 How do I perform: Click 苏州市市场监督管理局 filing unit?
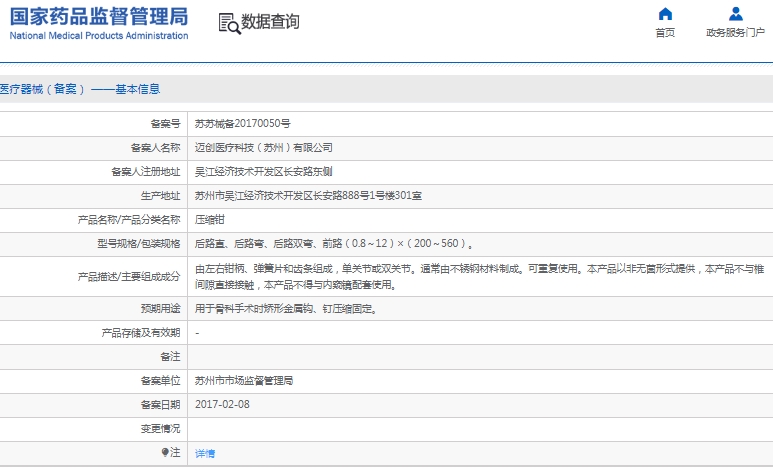tap(244, 381)
